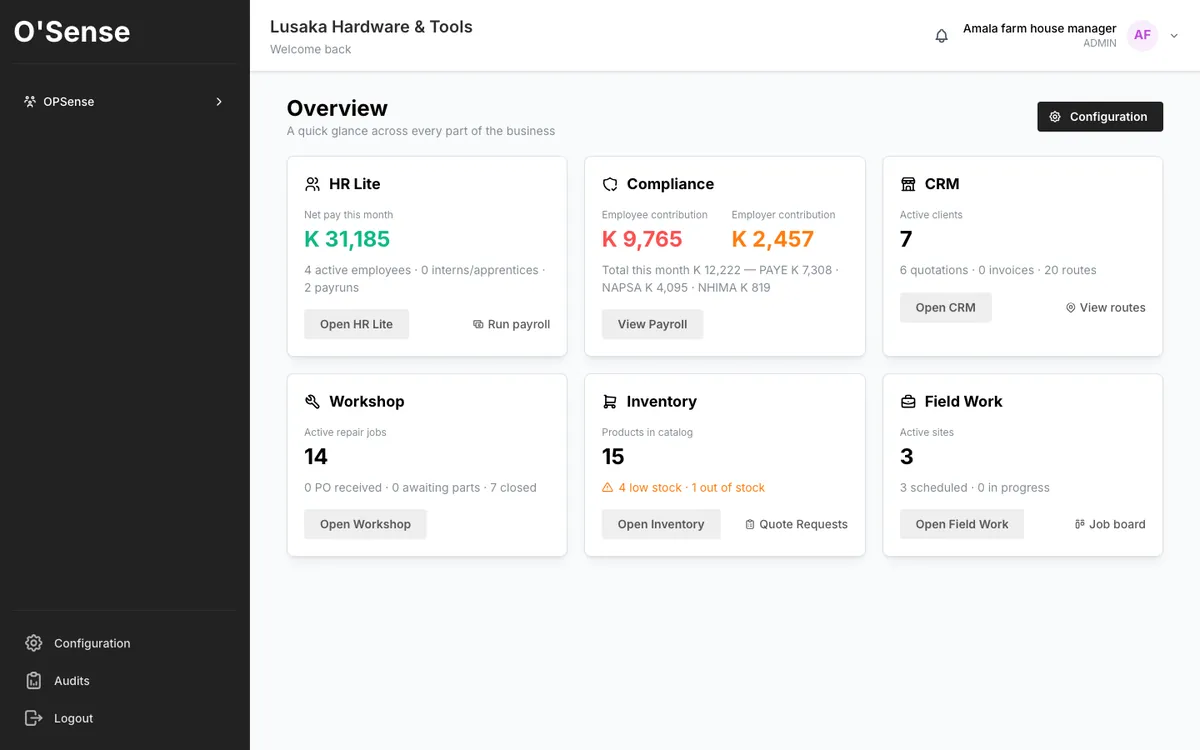
Task: Click the net pay value K 31,185
Action: click(x=347, y=239)
